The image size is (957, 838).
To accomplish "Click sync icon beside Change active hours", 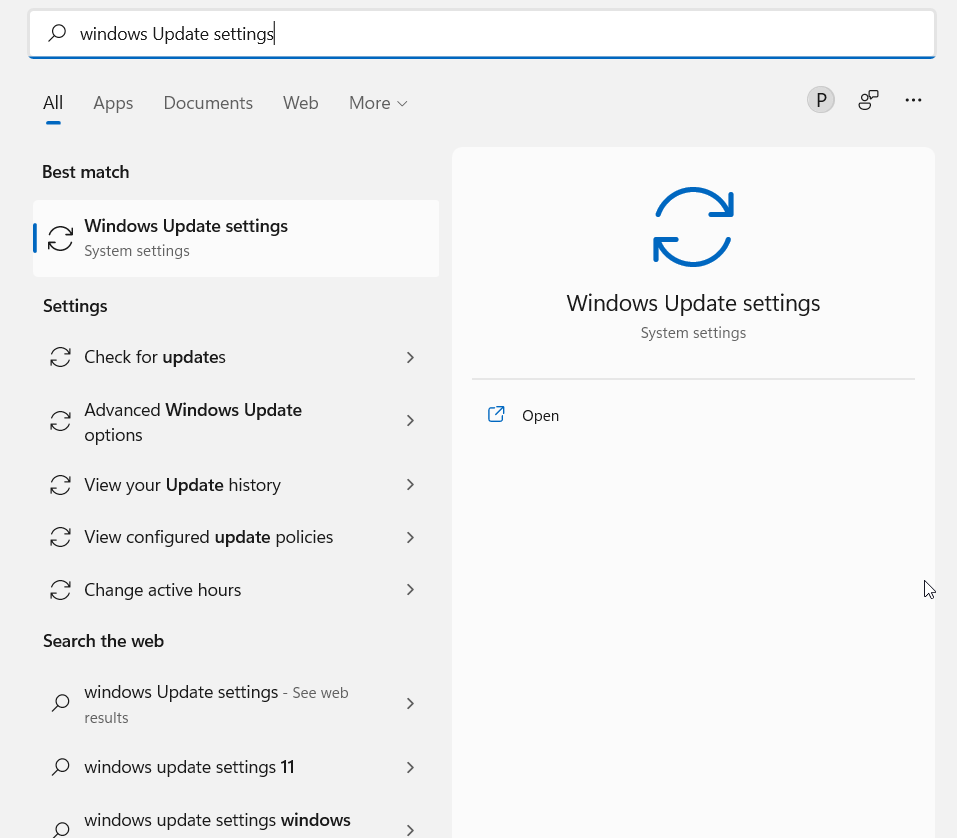I will (x=60, y=590).
